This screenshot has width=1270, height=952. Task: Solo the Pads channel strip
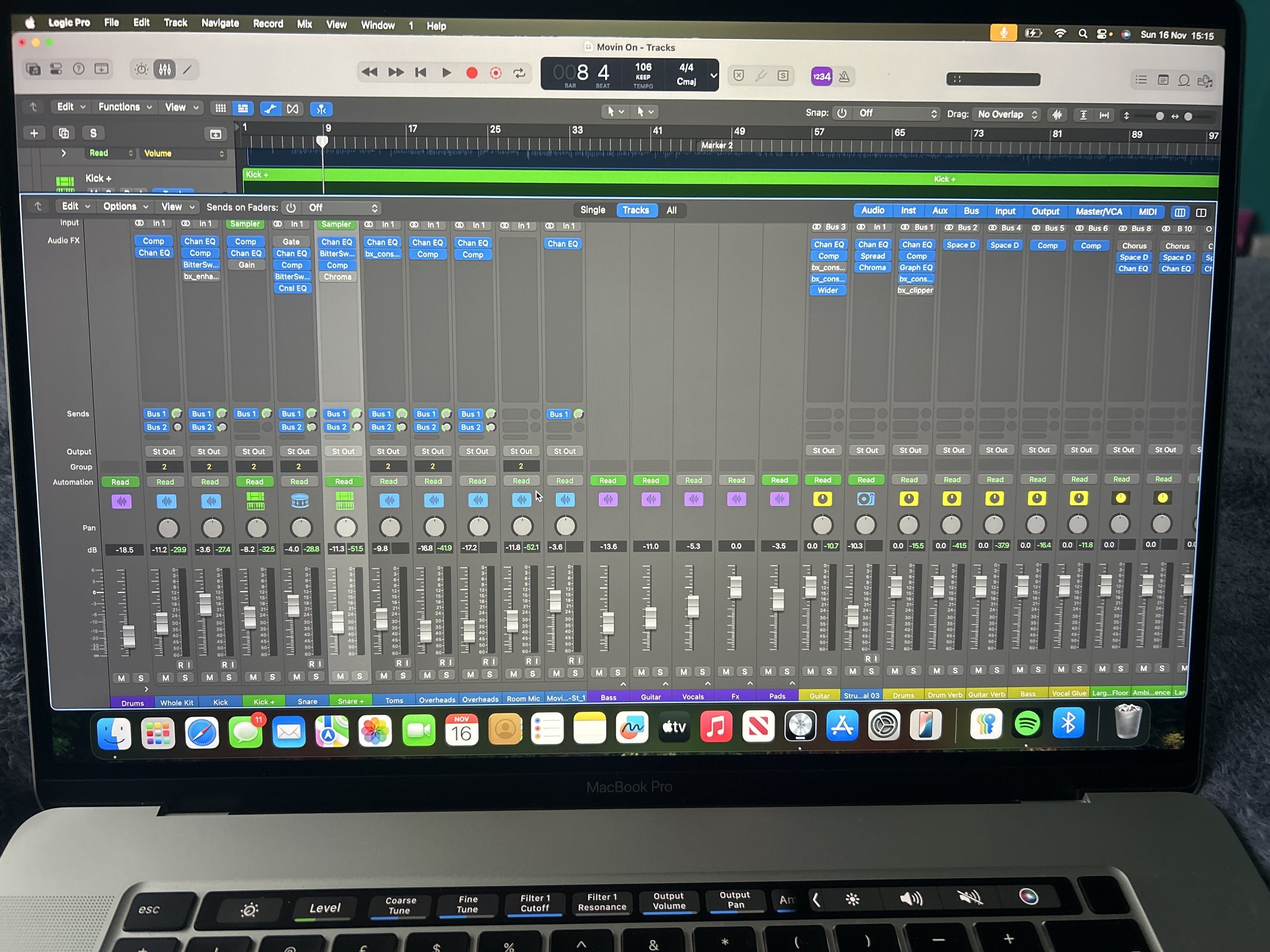coord(787,671)
